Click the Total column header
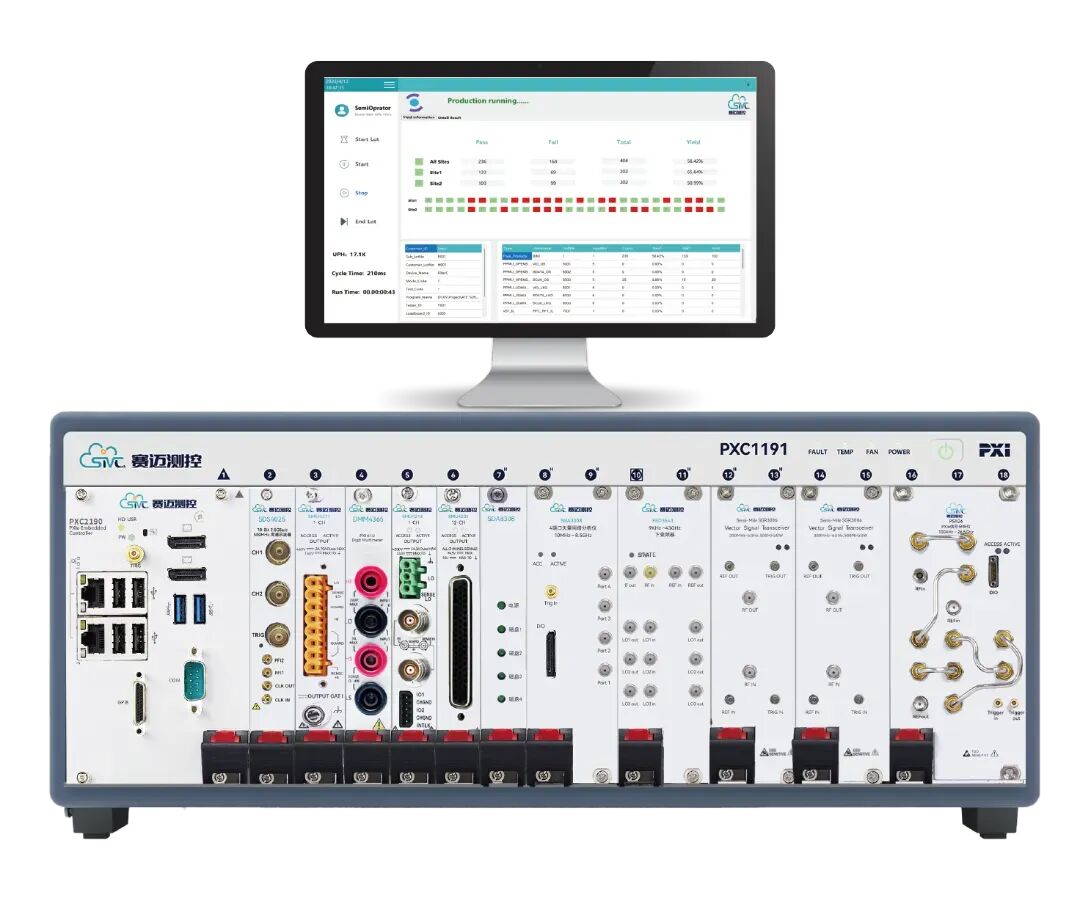The height and width of the screenshot is (909, 1080). click(623, 142)
